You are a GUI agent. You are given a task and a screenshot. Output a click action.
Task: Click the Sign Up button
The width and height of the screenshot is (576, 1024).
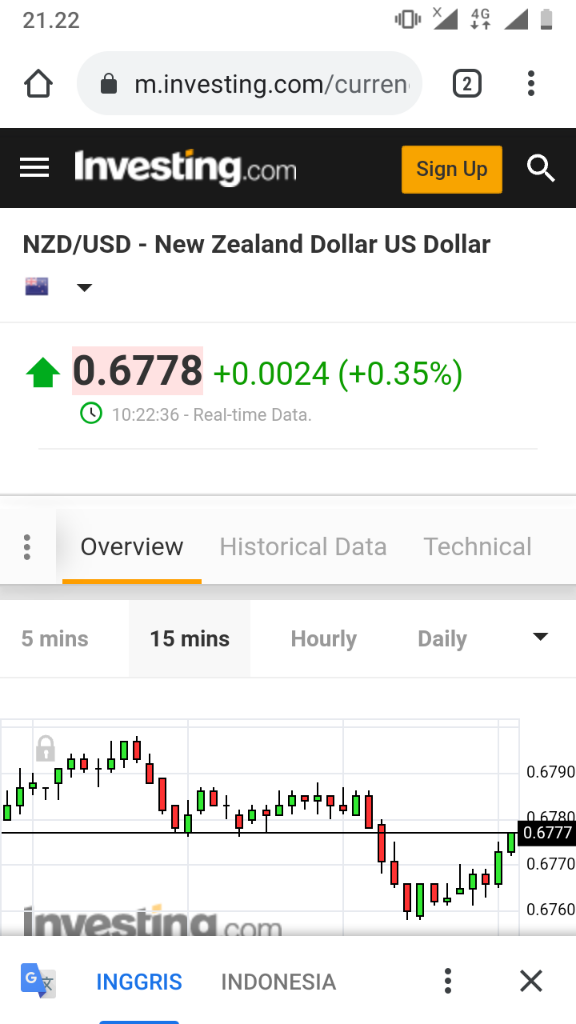pos(452,169)
